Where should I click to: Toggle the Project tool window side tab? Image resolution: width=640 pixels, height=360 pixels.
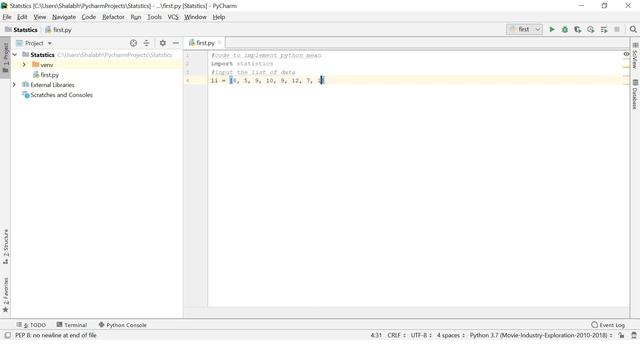(5, 57)
